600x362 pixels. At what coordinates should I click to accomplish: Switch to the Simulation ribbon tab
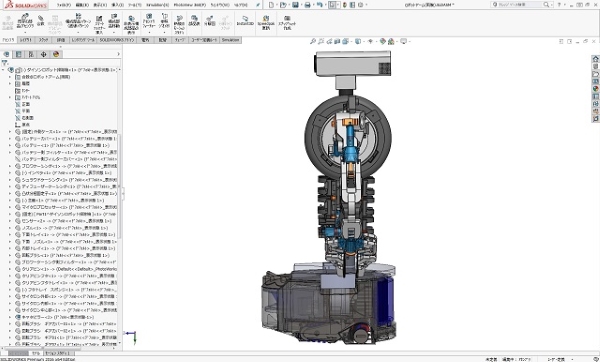point(230,40)
